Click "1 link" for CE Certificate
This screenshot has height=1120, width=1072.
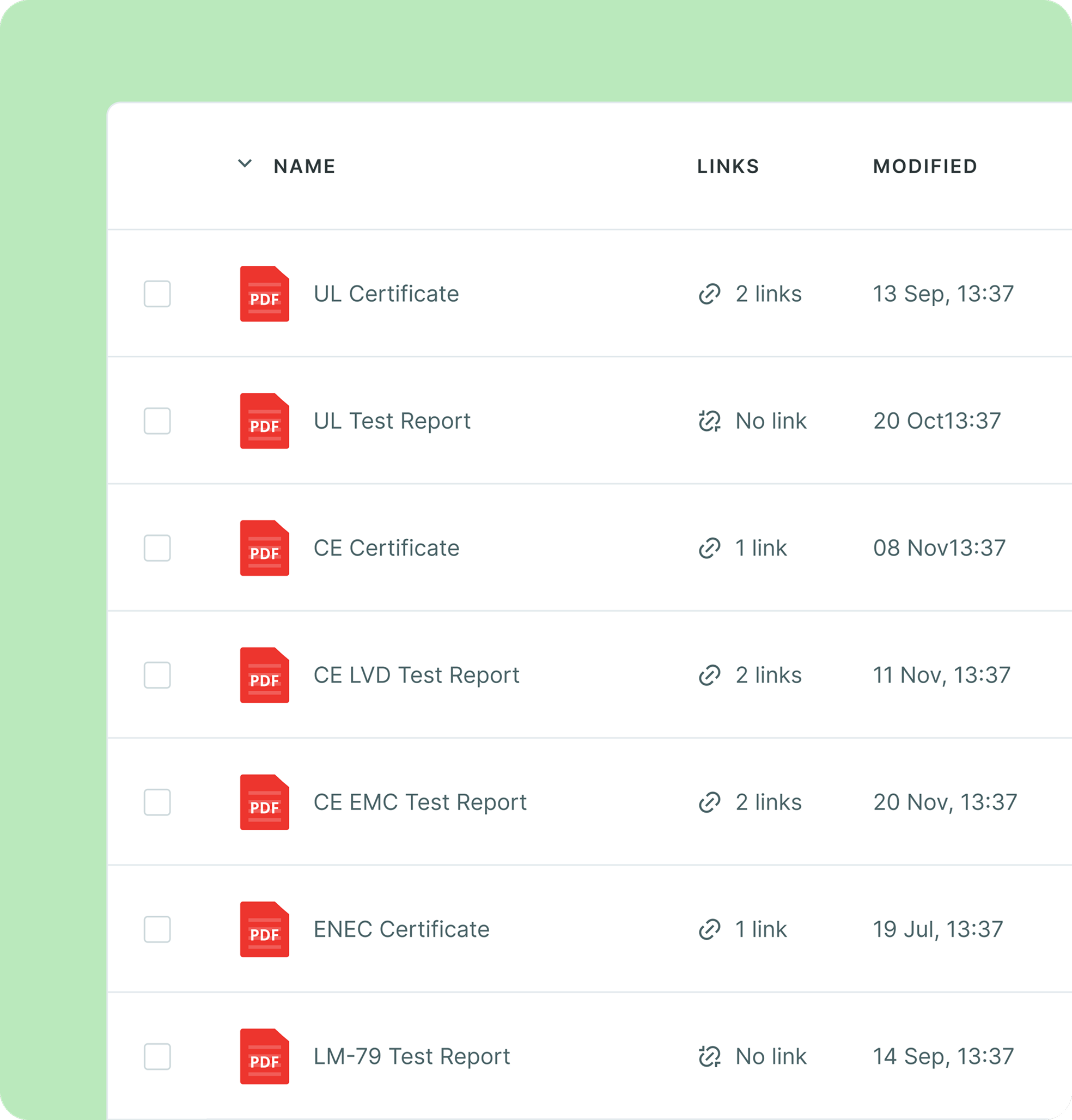[761, 548]
